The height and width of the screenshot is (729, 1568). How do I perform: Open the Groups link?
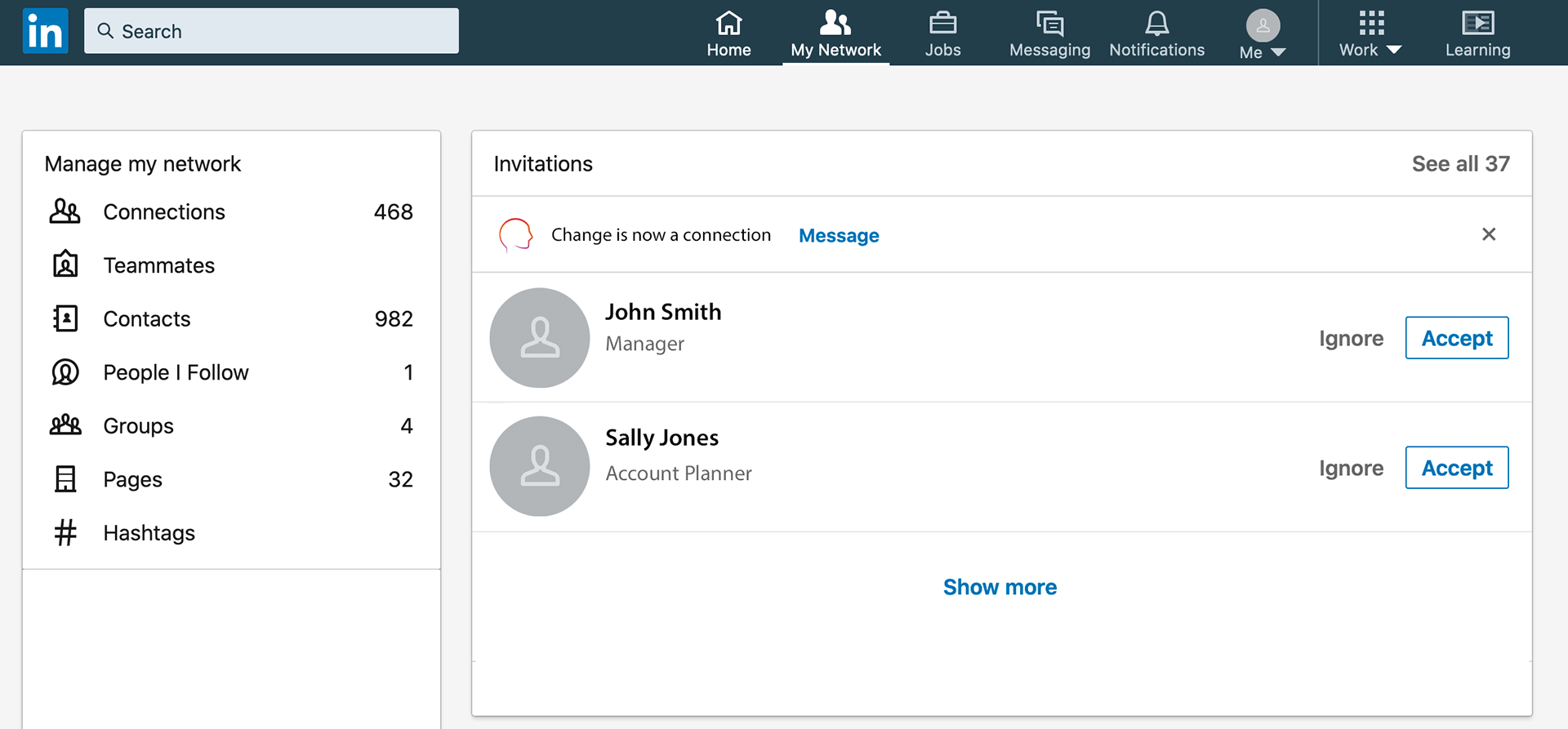(x=138, y=426)
